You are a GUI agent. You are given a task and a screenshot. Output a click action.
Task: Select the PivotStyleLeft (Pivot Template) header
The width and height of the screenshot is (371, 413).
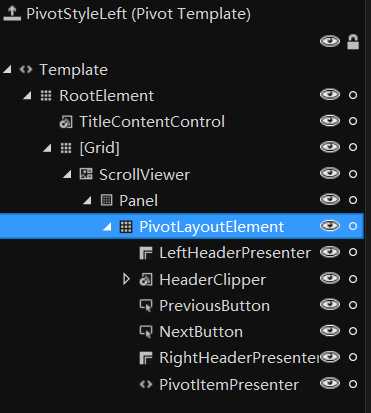click(x=138, y=14)
